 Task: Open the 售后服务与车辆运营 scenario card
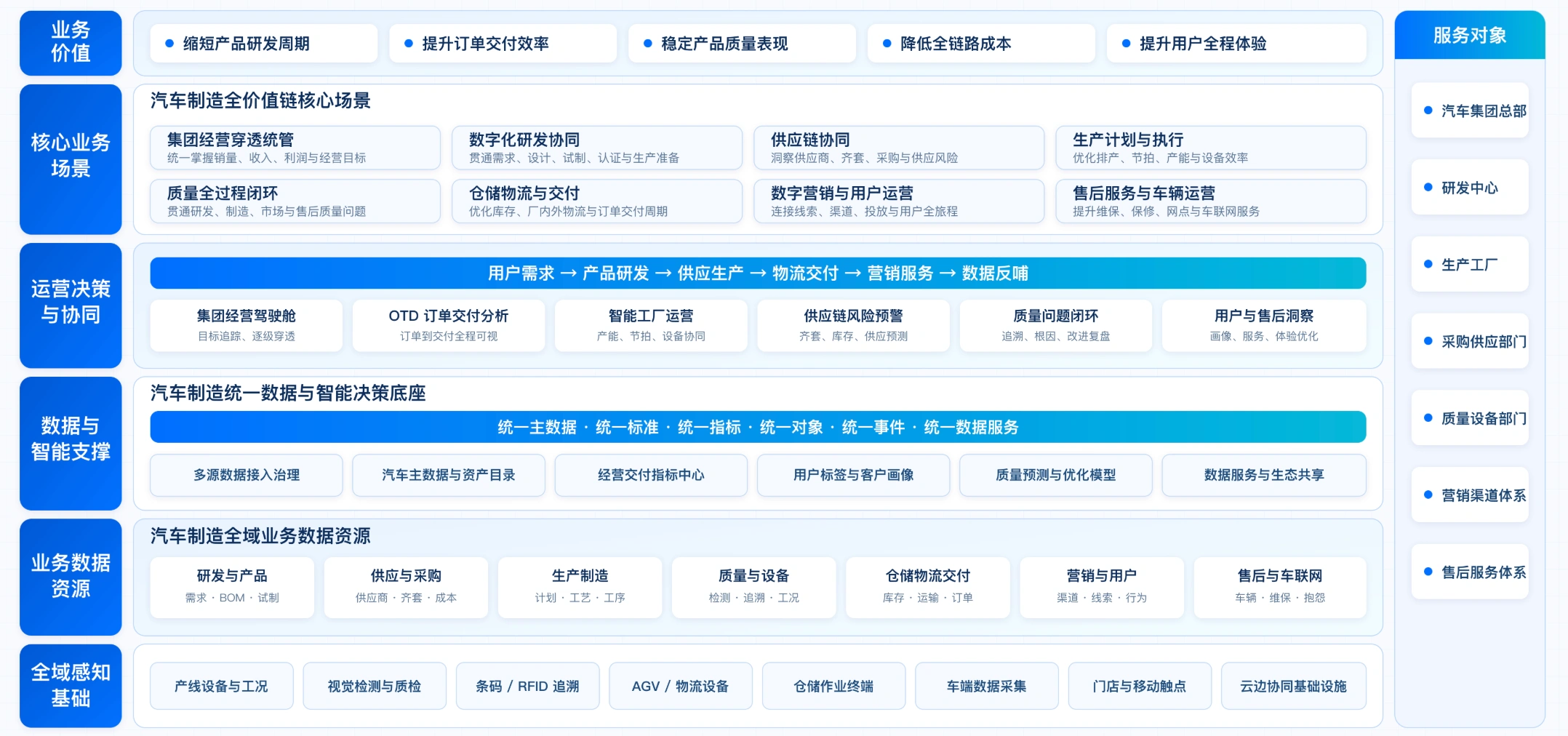(x=1211, y=201)
